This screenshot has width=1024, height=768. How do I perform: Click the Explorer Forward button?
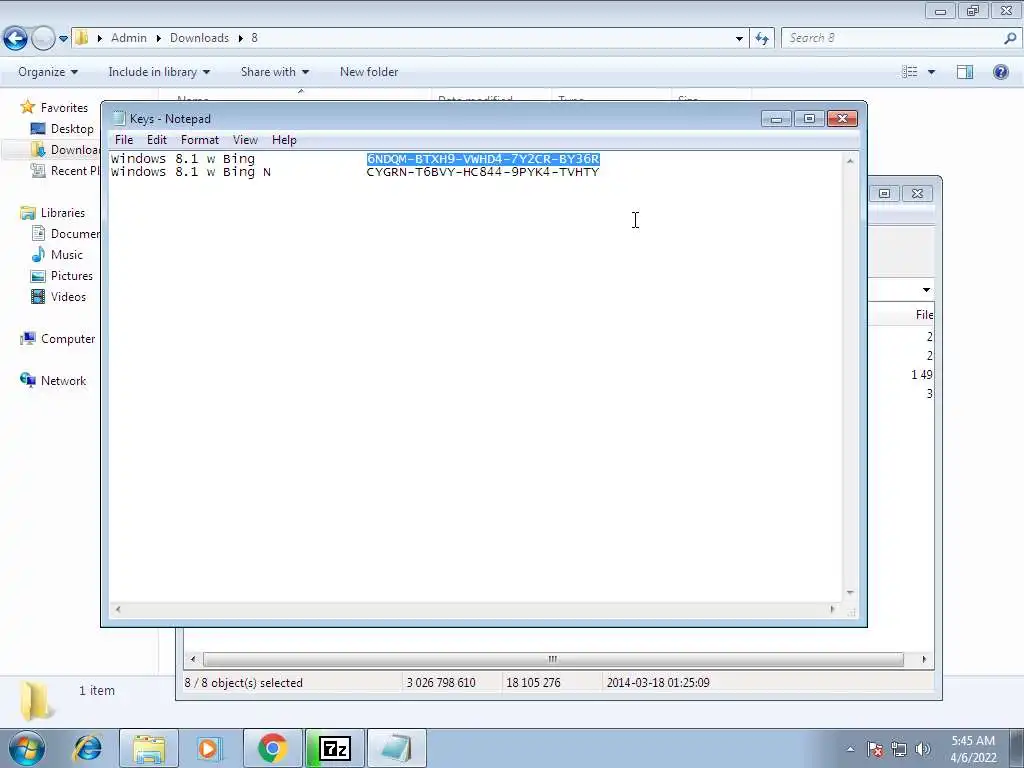tap(43, 39)
